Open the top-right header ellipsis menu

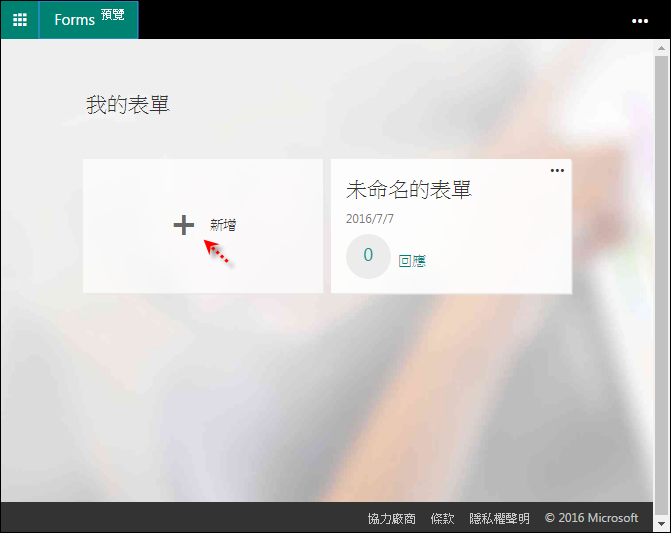tap(639, 21)
